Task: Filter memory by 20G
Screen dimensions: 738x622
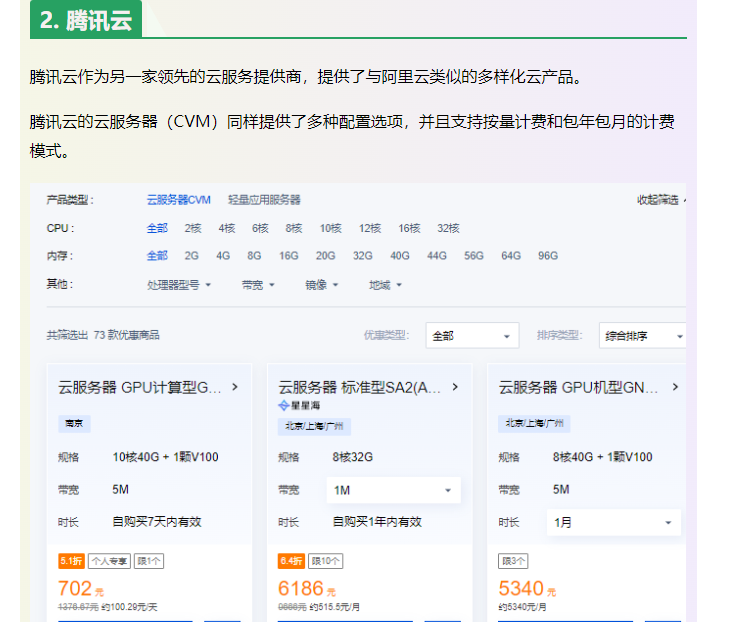Action: click(325, 255)
